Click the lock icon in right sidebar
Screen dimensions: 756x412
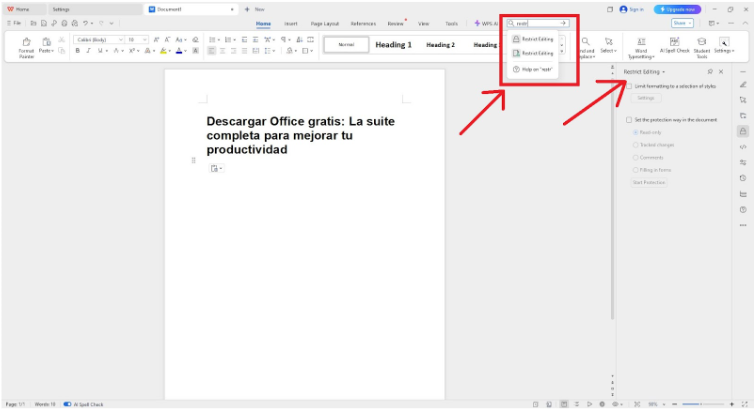743,131
